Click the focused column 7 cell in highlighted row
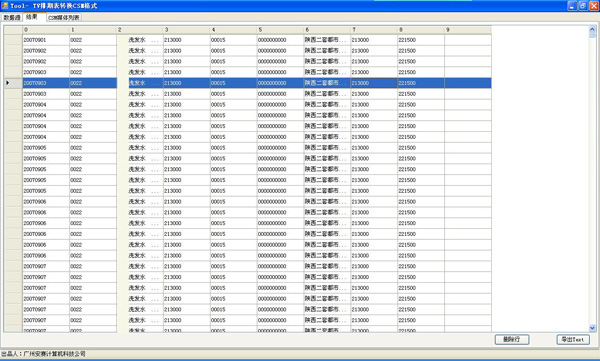The image size is (600, 361). (x=374, y=83)
